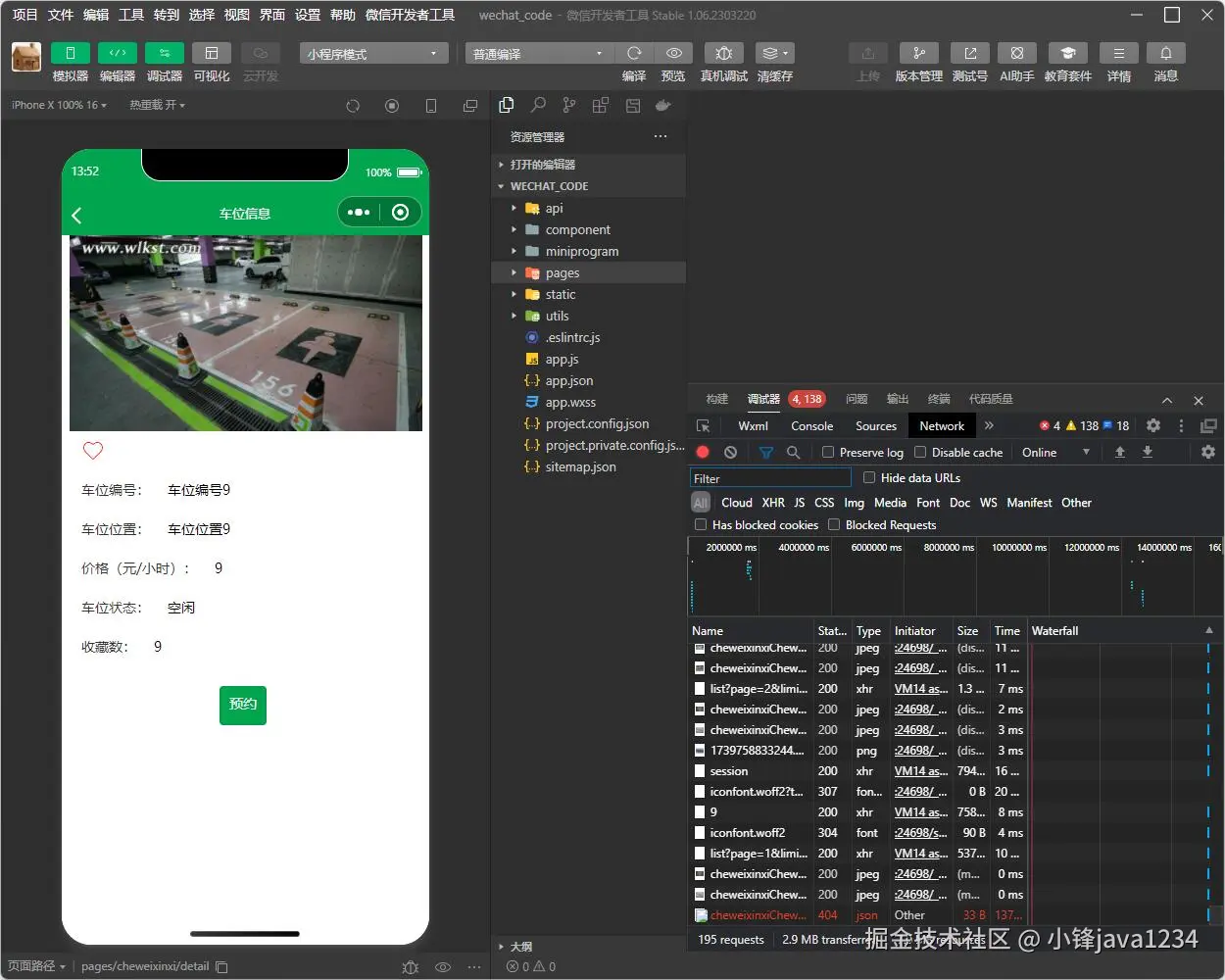This screenshot has width=1225, height=980.
Task: Filter network requests by Img
Action: point(855,503)
